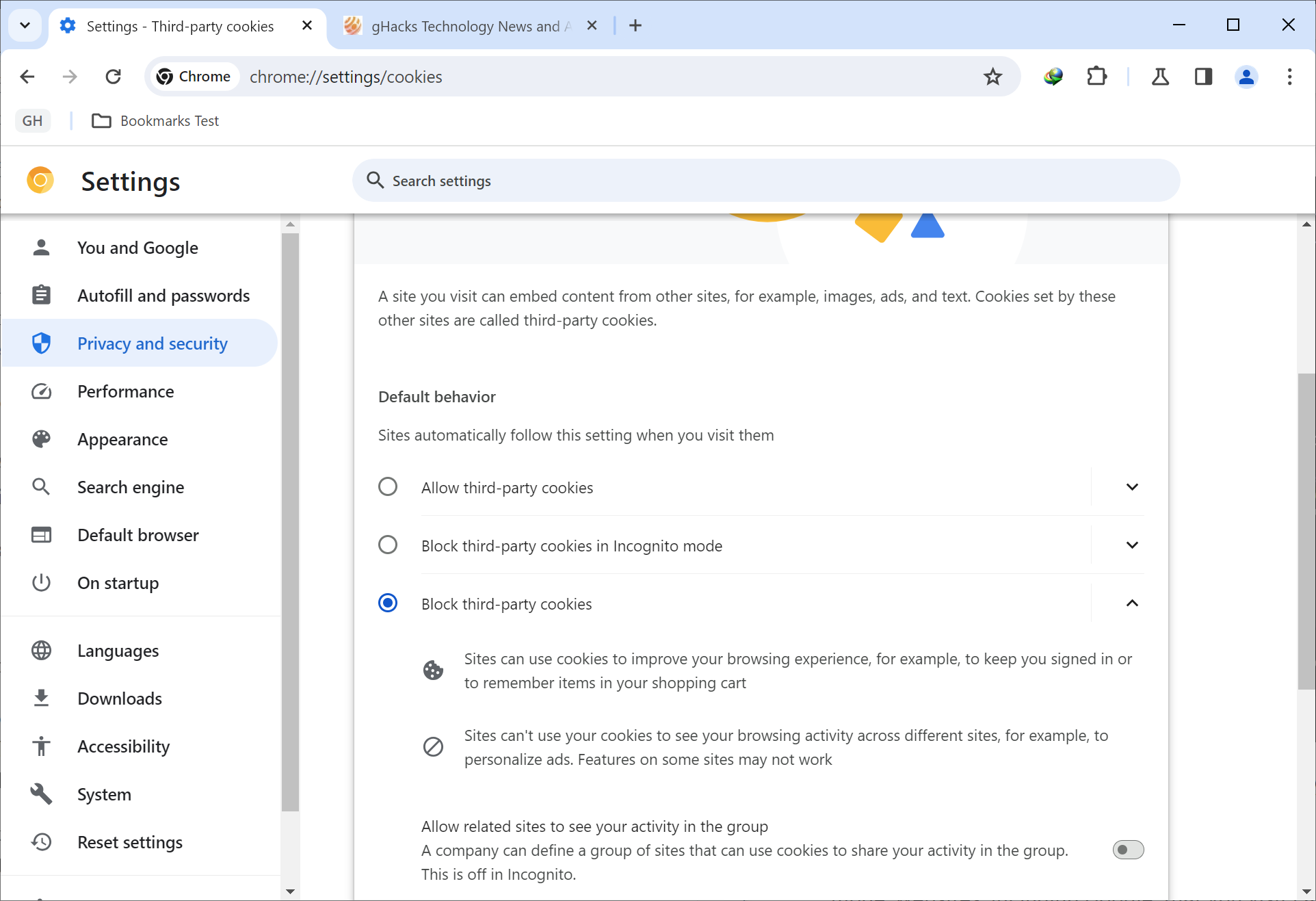
Task: Open the Chrome three-dot menu
Action: 1289,77
